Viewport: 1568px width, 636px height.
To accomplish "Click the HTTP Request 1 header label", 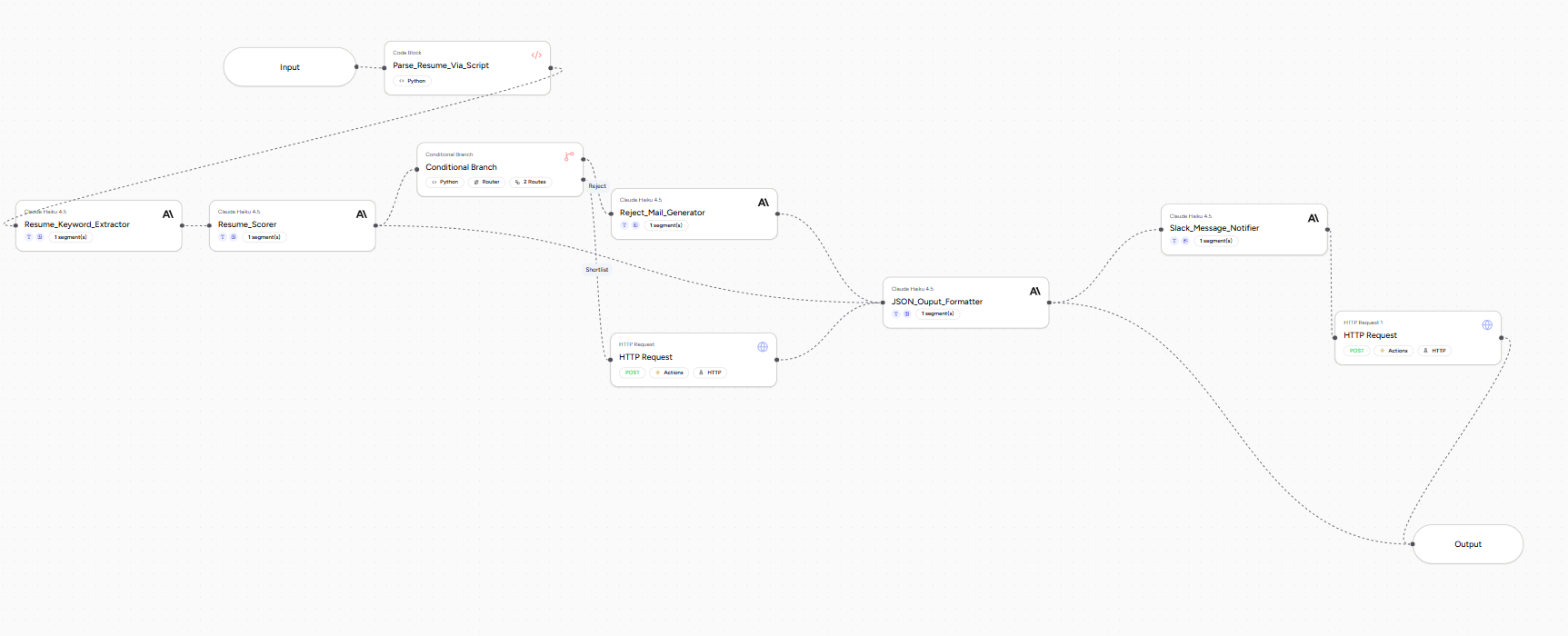I will point(1363,323).
